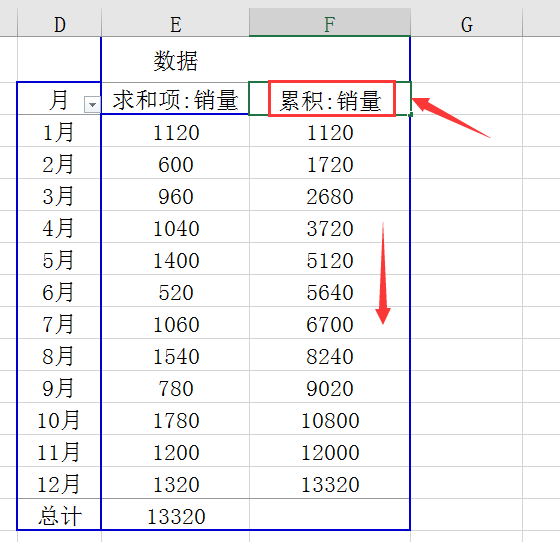Image resolution: width=560 pixels, height=542 pixels.
Task: Open the 月 field filter dropdown
Action: 92,105
